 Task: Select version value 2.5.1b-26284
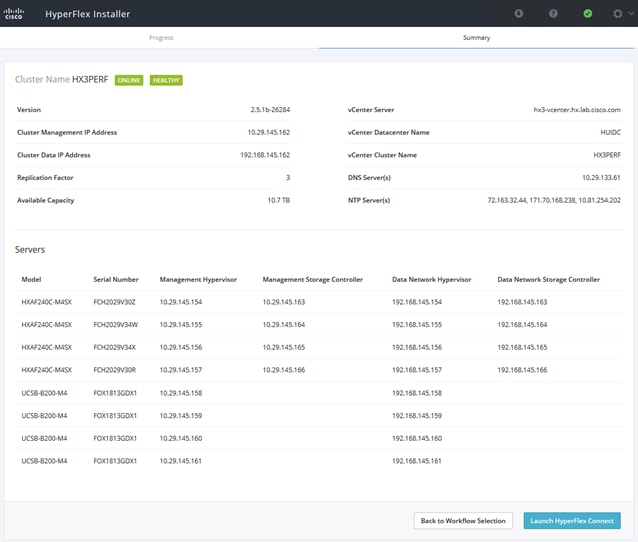click(x=270, y=109)
